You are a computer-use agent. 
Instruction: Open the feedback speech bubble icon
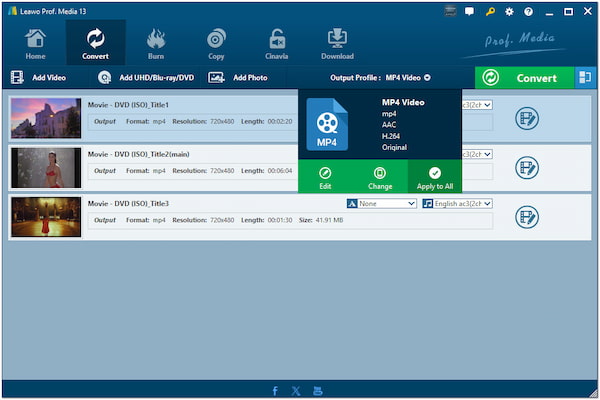(470, 11)
